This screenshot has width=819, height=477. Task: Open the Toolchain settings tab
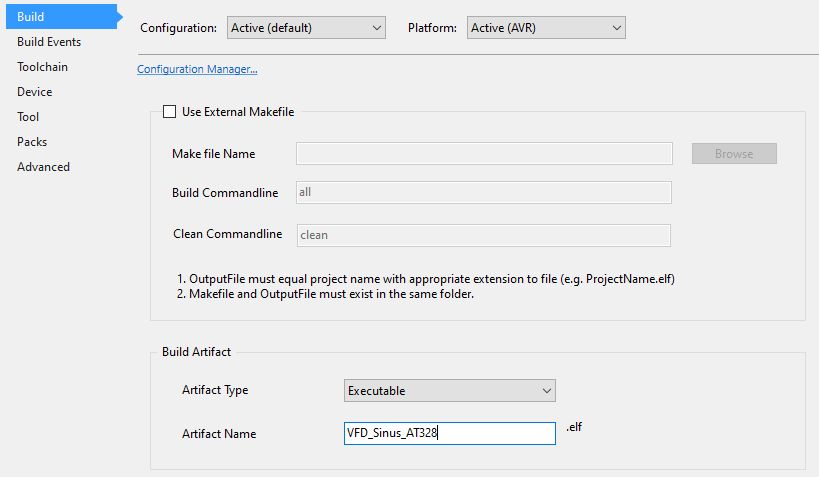(x=42, y=67)
